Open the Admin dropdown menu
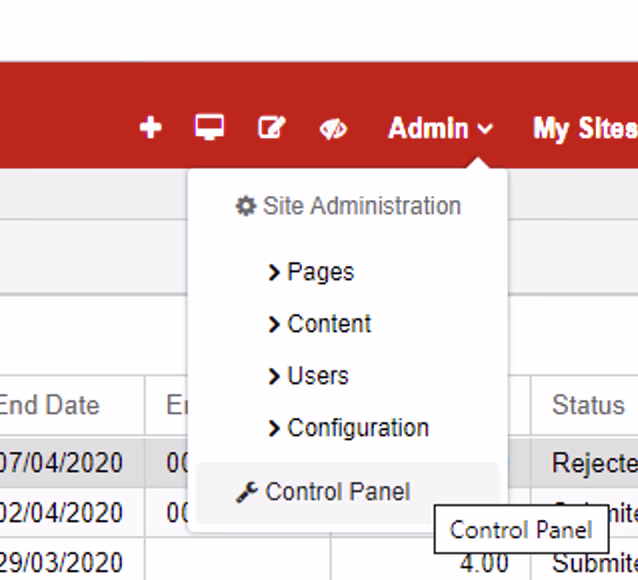Viewport: 638px width, 580px height. (440, 129)
